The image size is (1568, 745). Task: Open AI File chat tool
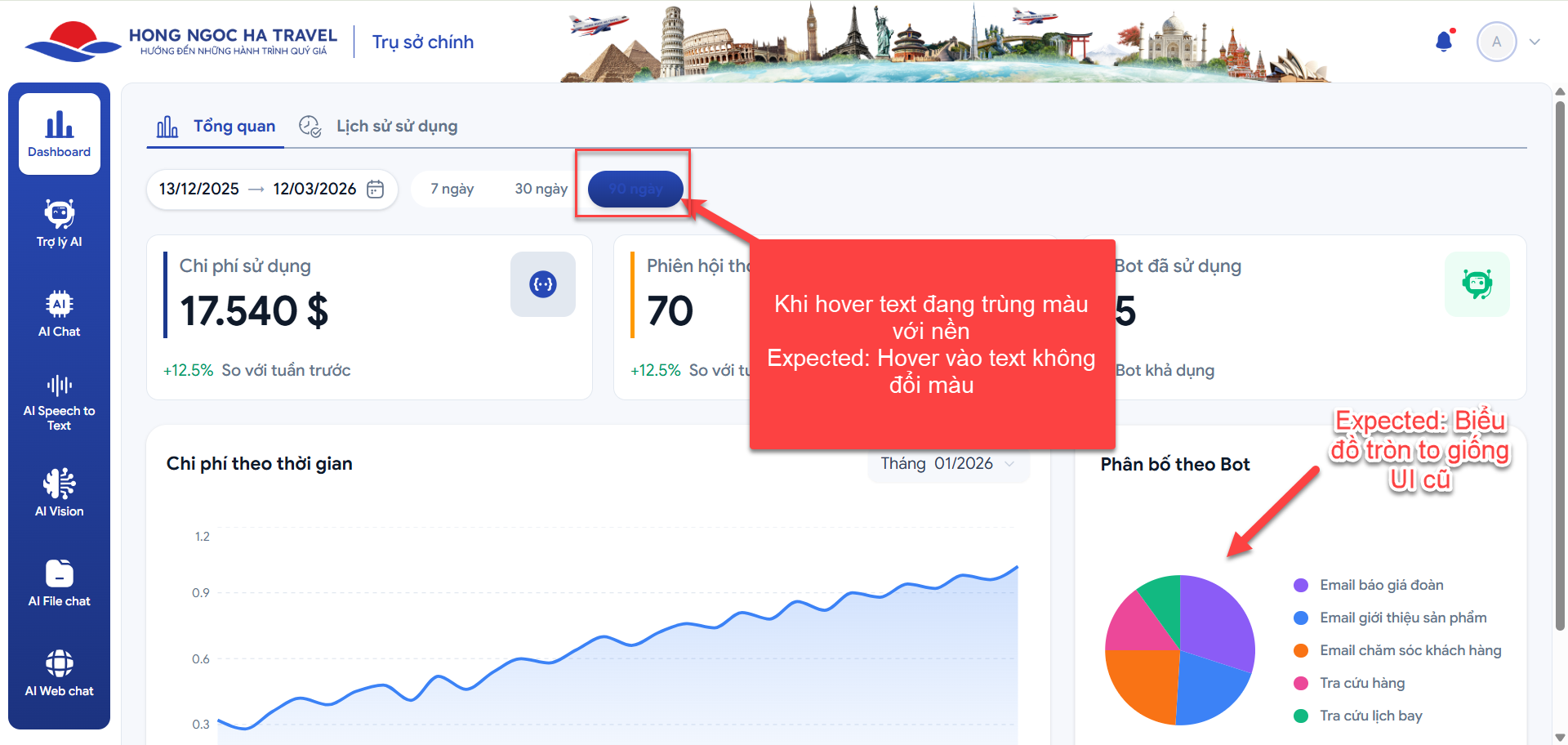pyautogui.click(x=59, y=582)
